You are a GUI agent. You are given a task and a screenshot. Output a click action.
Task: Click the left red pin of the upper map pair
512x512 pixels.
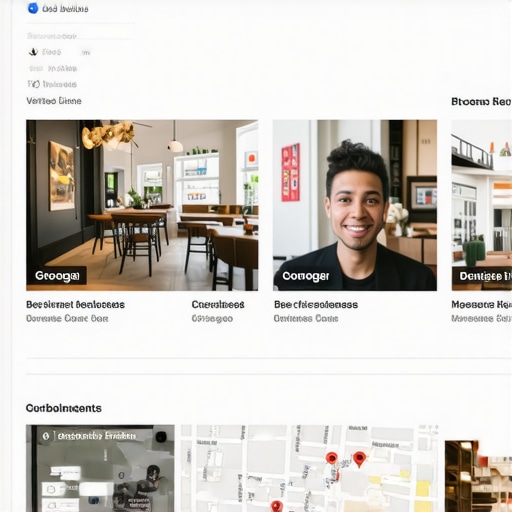332,458
